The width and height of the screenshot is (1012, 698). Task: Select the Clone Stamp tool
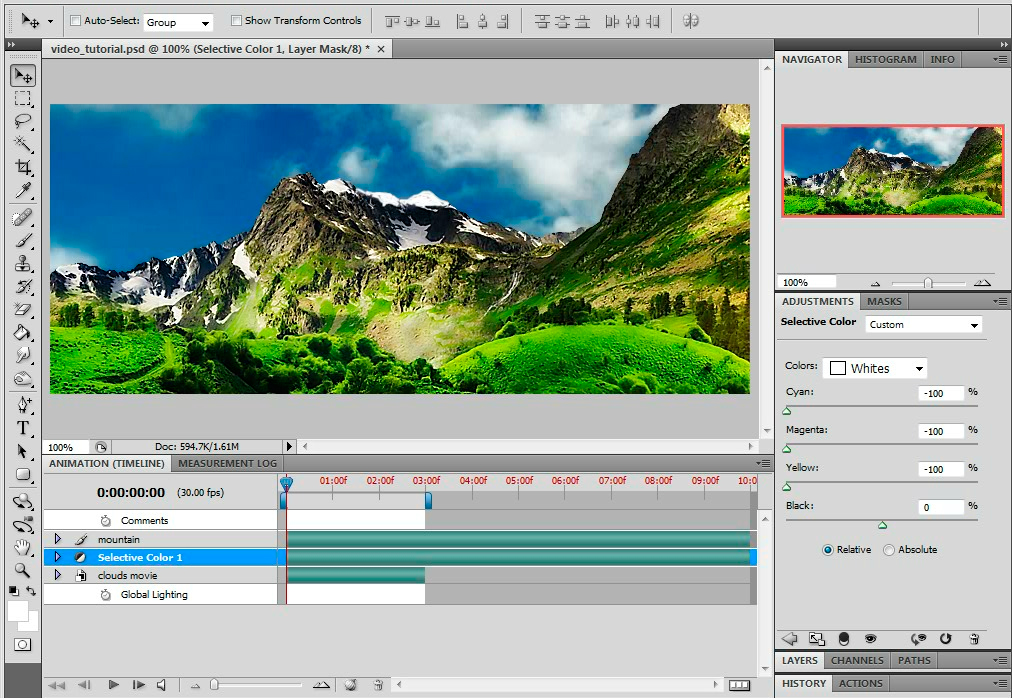pos(23,263)
